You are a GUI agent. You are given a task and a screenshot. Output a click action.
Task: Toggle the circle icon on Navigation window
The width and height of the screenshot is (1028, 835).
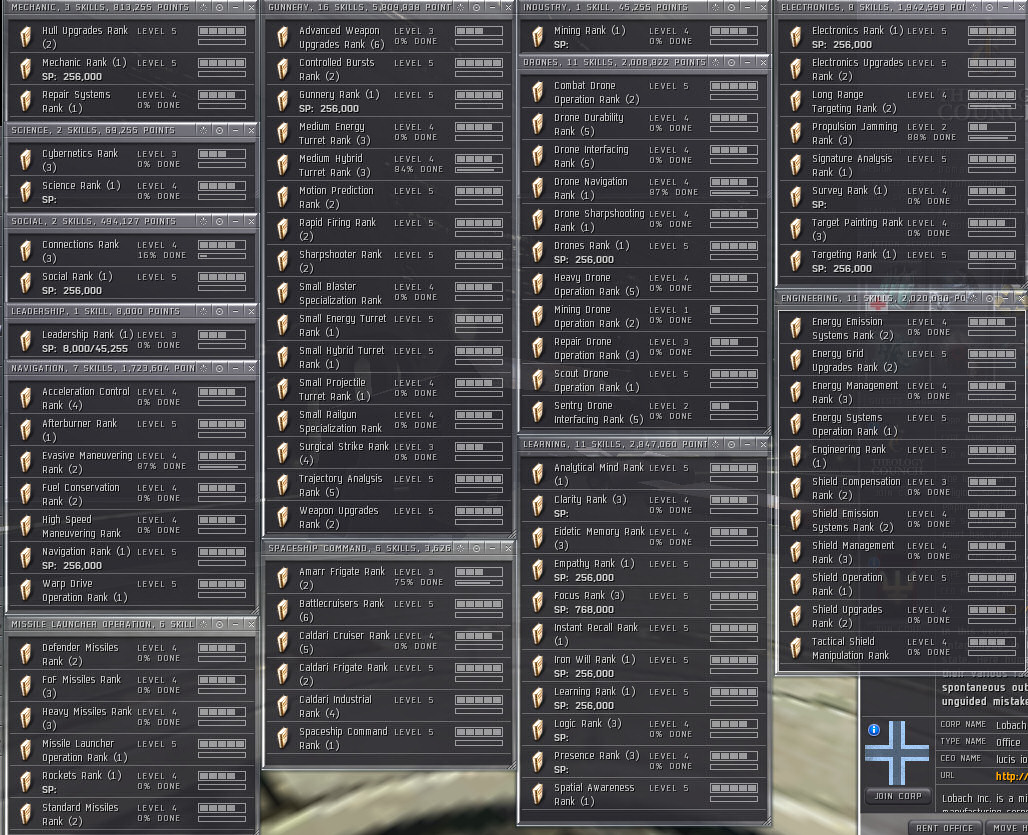[220, 368]
